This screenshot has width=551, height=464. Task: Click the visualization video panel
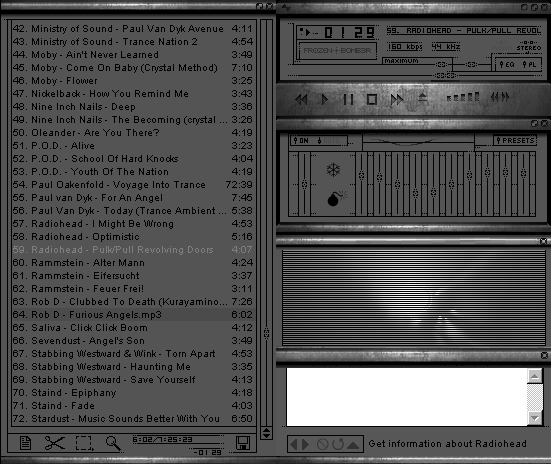414,298
